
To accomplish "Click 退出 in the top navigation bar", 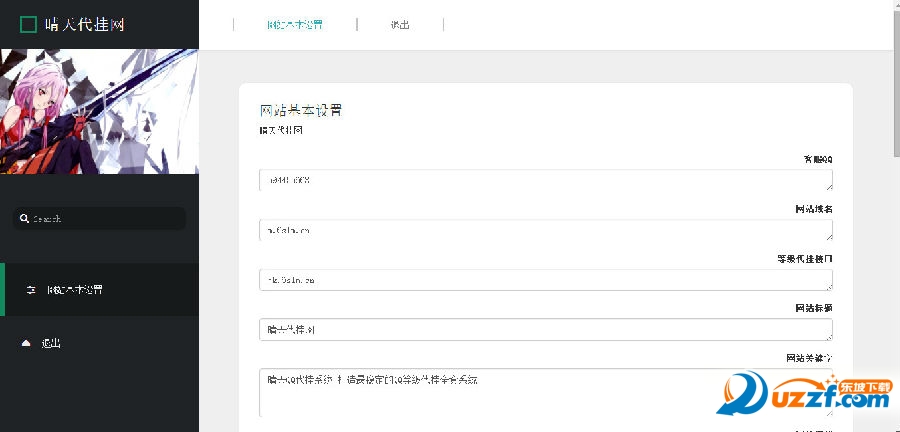I will [400, 25].
